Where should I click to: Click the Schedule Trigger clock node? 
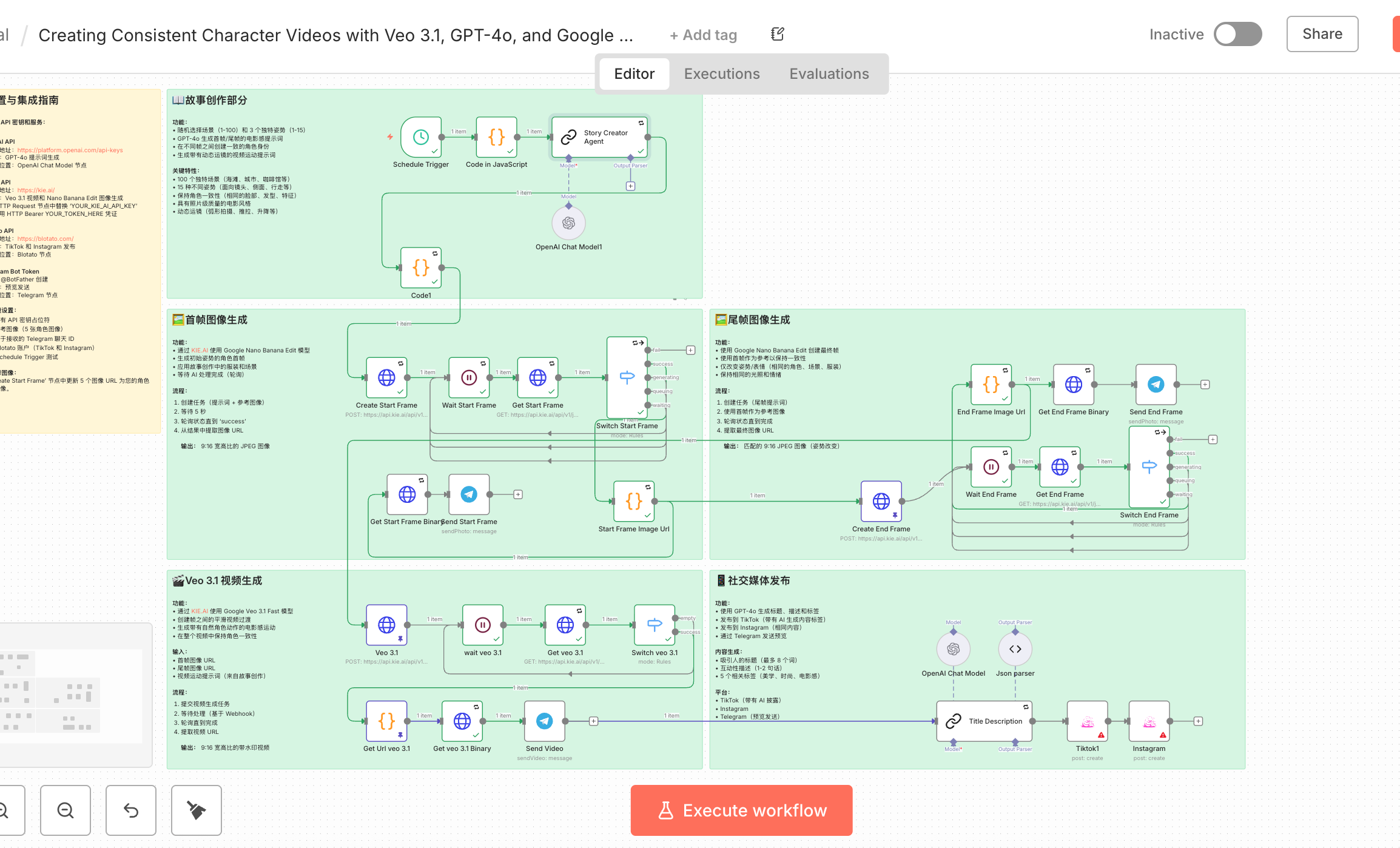[x=421, y=138]
